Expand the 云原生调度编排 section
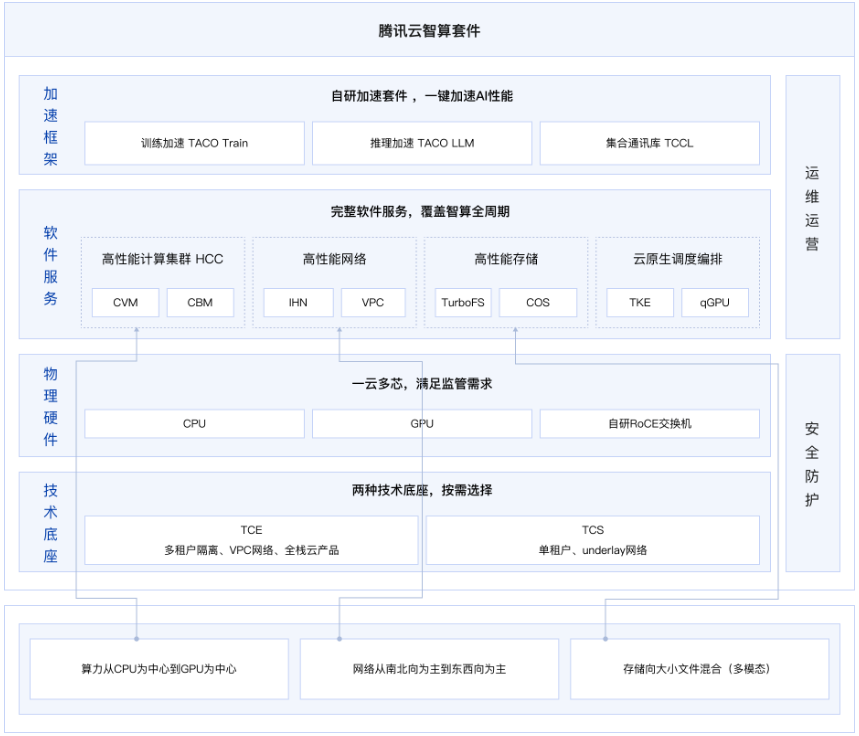Image resolution: width=859 pixels, height=736 pixels. pos(679,256)
